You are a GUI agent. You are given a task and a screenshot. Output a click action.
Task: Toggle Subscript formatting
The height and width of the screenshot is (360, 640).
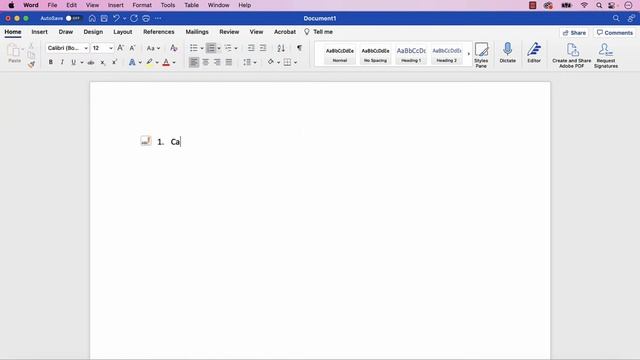103,62
